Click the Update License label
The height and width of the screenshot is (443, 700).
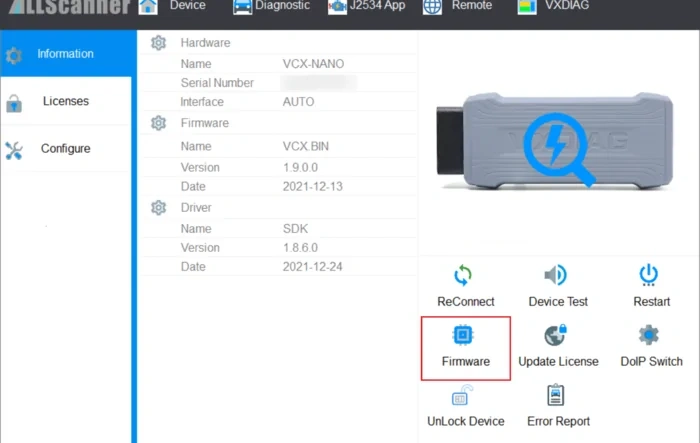click(x=558, y=361)
